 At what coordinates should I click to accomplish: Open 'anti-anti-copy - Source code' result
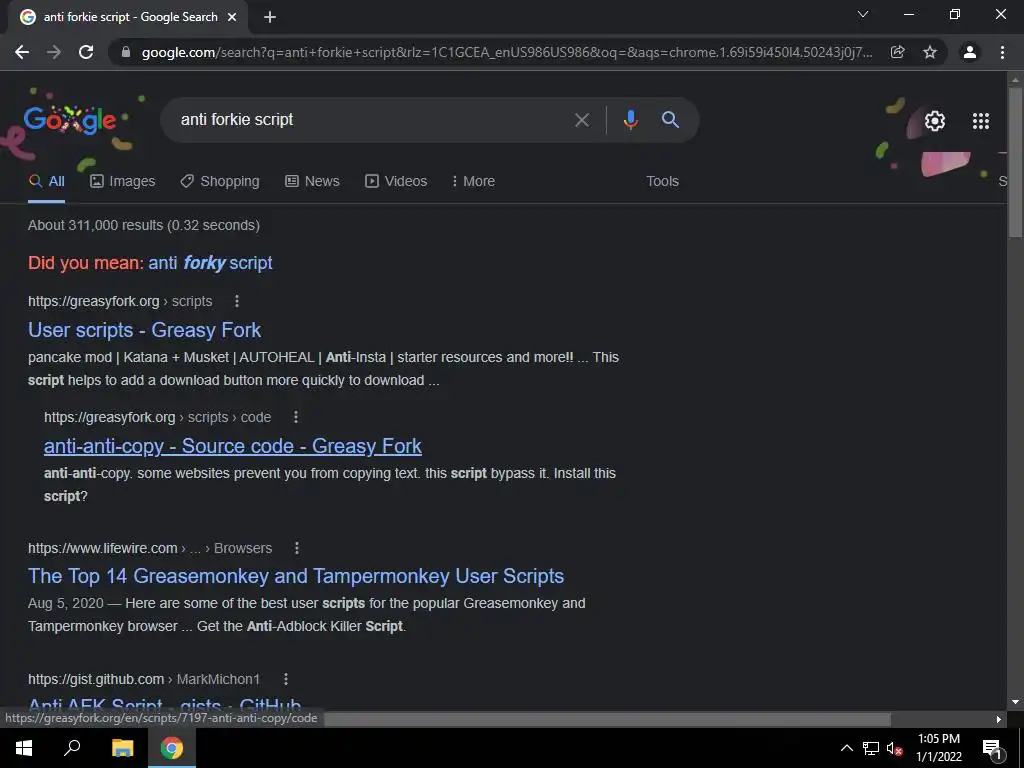tap(232, 446)
